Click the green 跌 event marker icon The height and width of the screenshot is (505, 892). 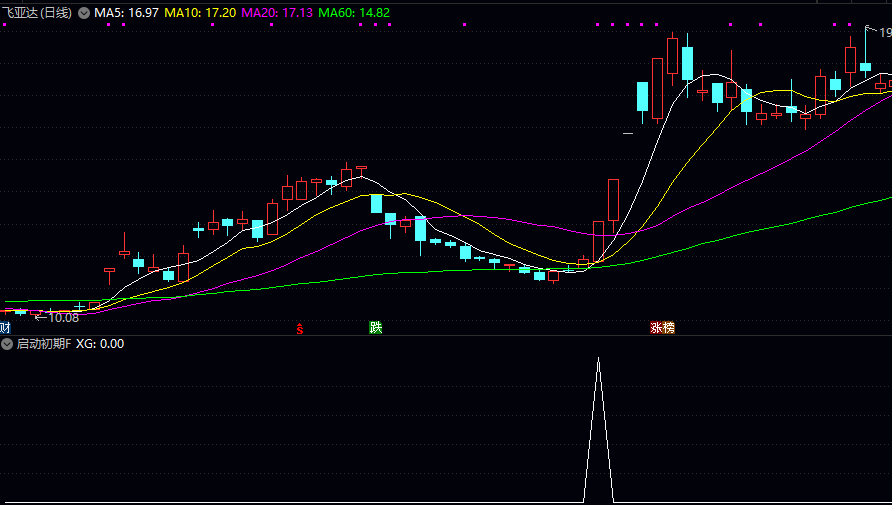(375, 327)
